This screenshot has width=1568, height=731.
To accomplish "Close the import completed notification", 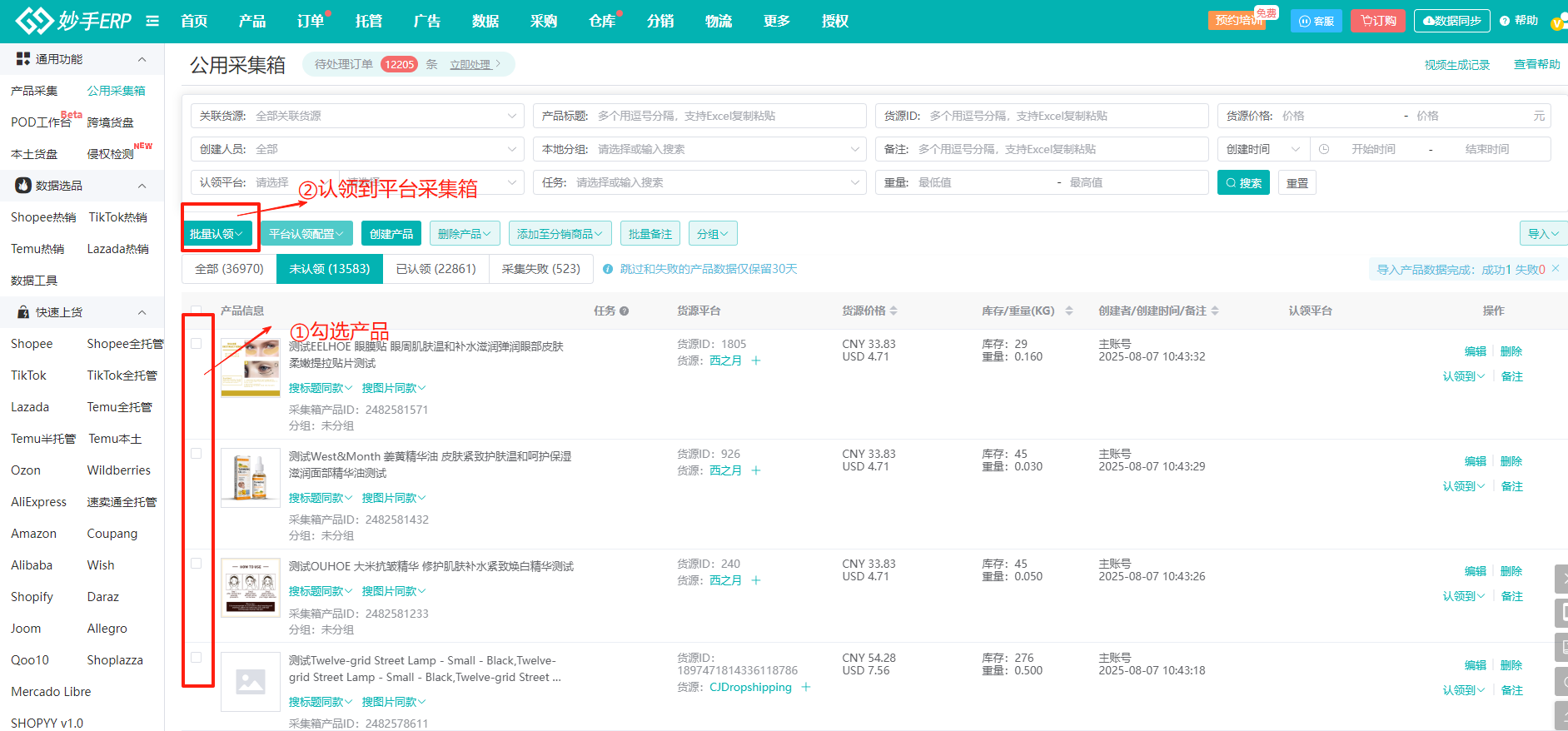I will coord(1556,268).
